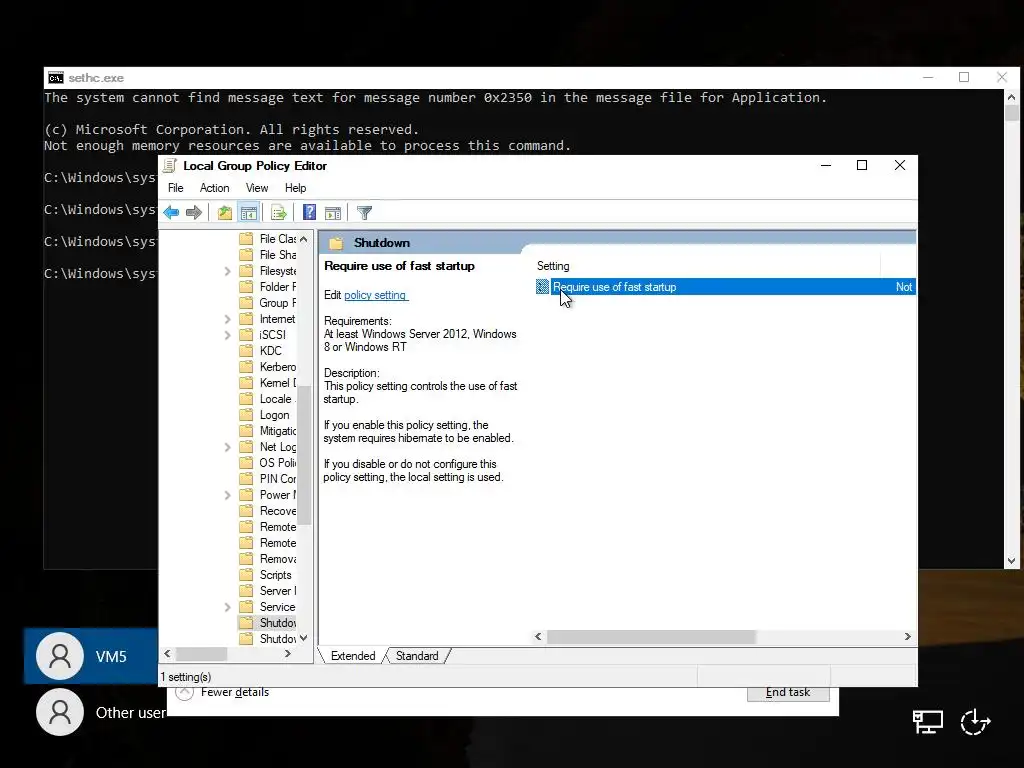Click folder icon of Logon tree node
The height and width of the screenshot is (768, 1024).
pos(246,415)
